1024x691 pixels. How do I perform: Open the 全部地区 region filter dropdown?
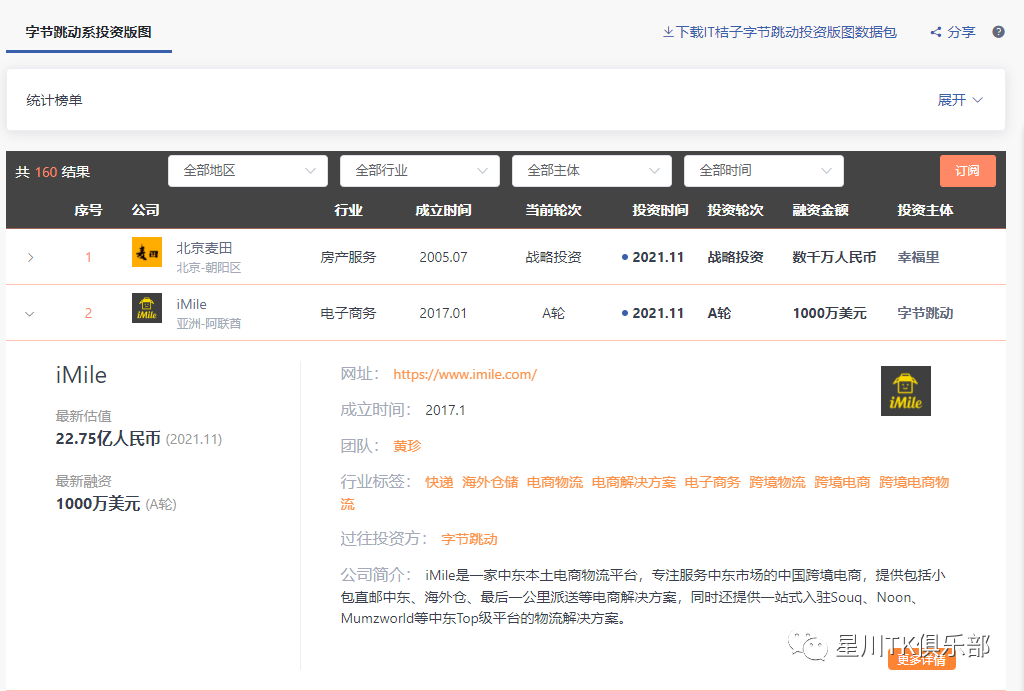coord(247,171)
